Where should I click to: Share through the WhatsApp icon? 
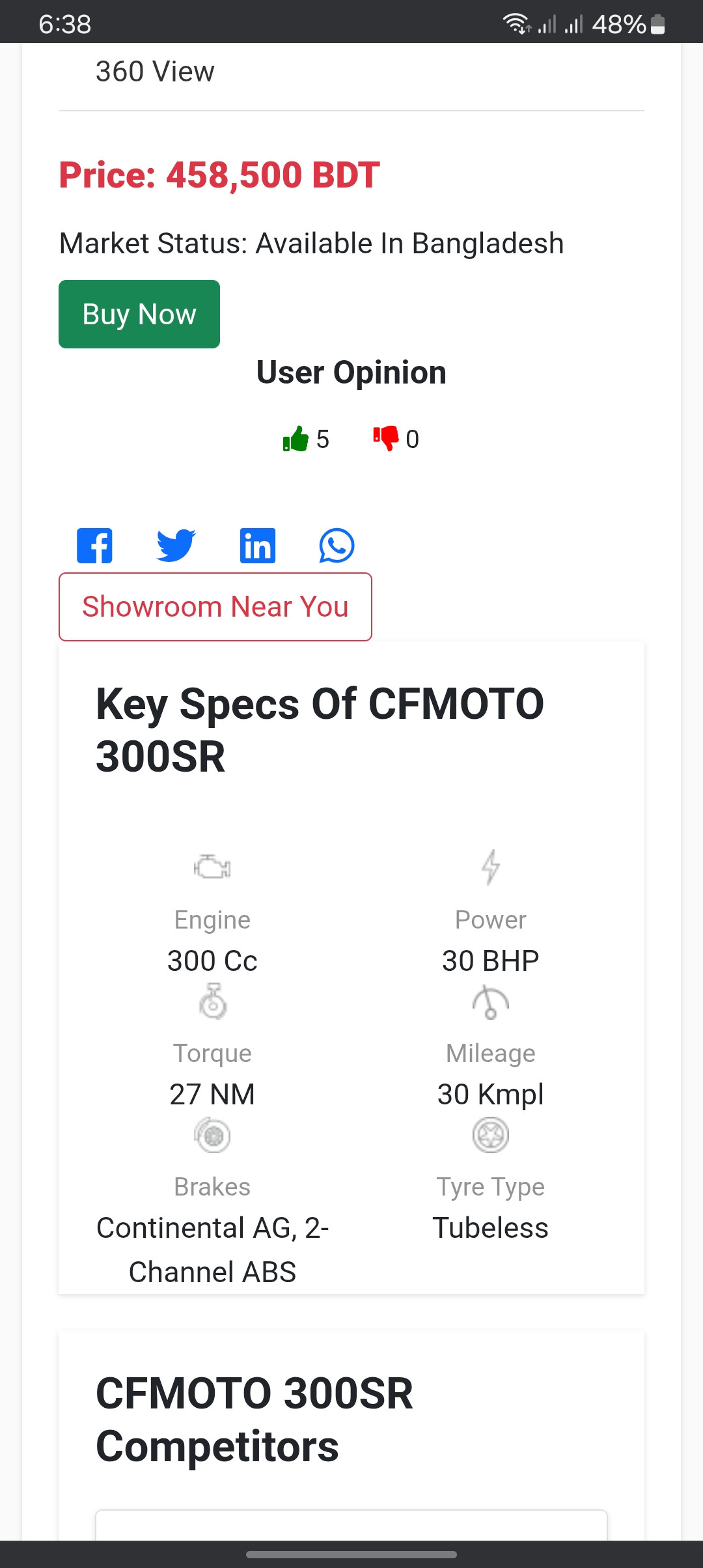tap(337, 546)
